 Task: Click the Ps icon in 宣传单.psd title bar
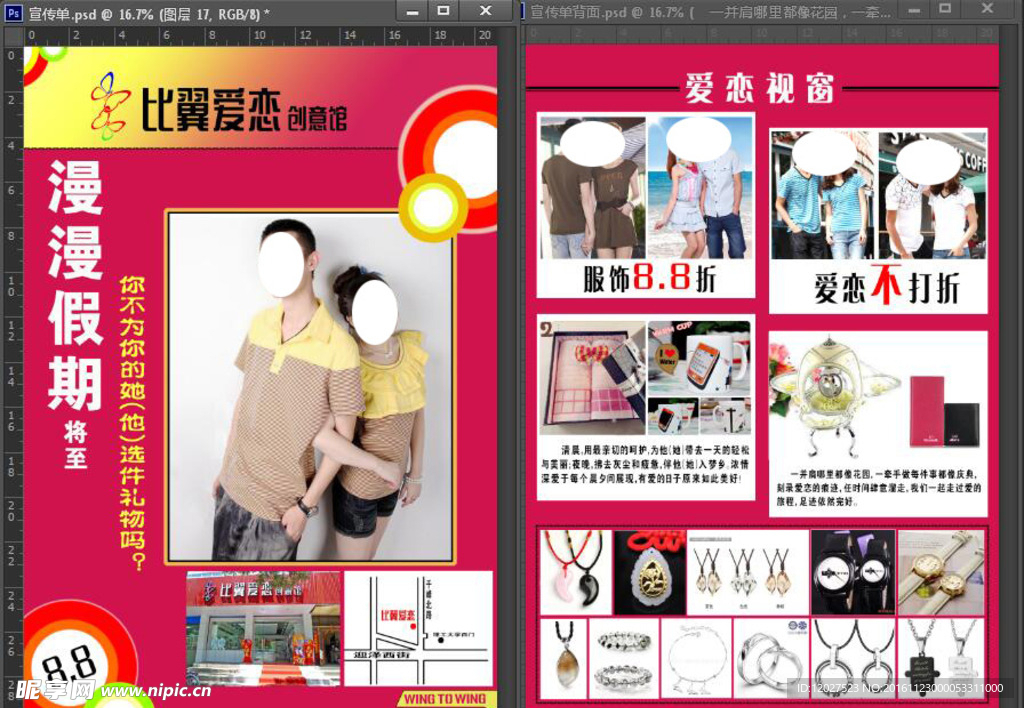click(14, 12)
